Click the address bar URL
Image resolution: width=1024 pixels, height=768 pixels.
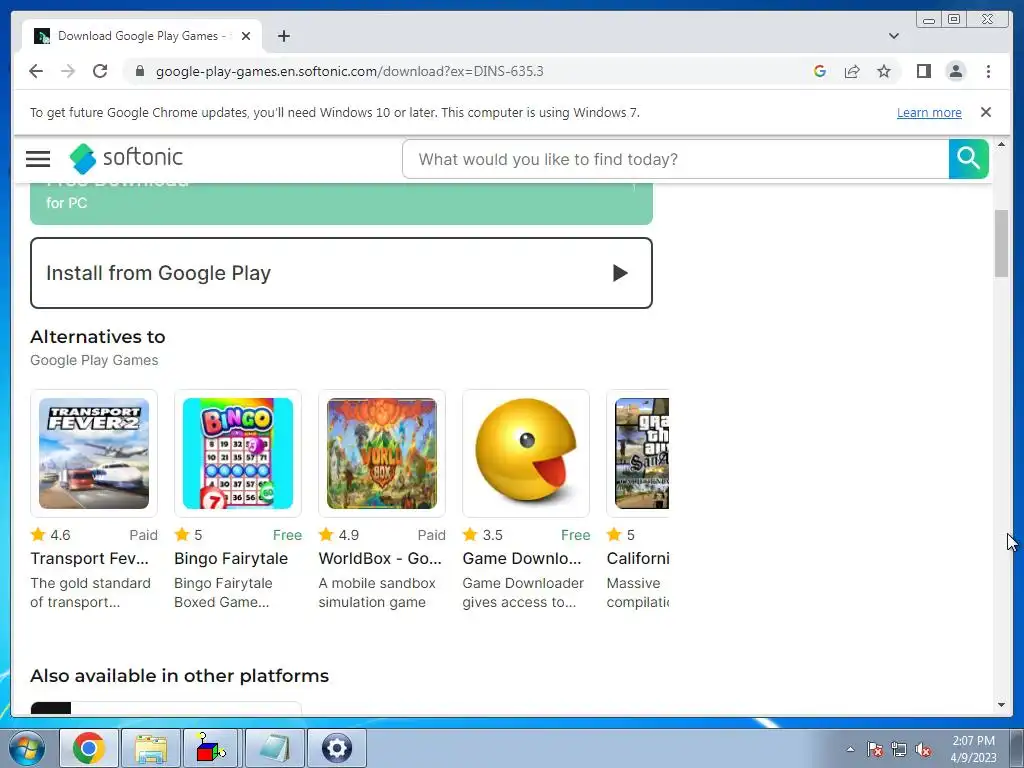(x=349, y=71)
